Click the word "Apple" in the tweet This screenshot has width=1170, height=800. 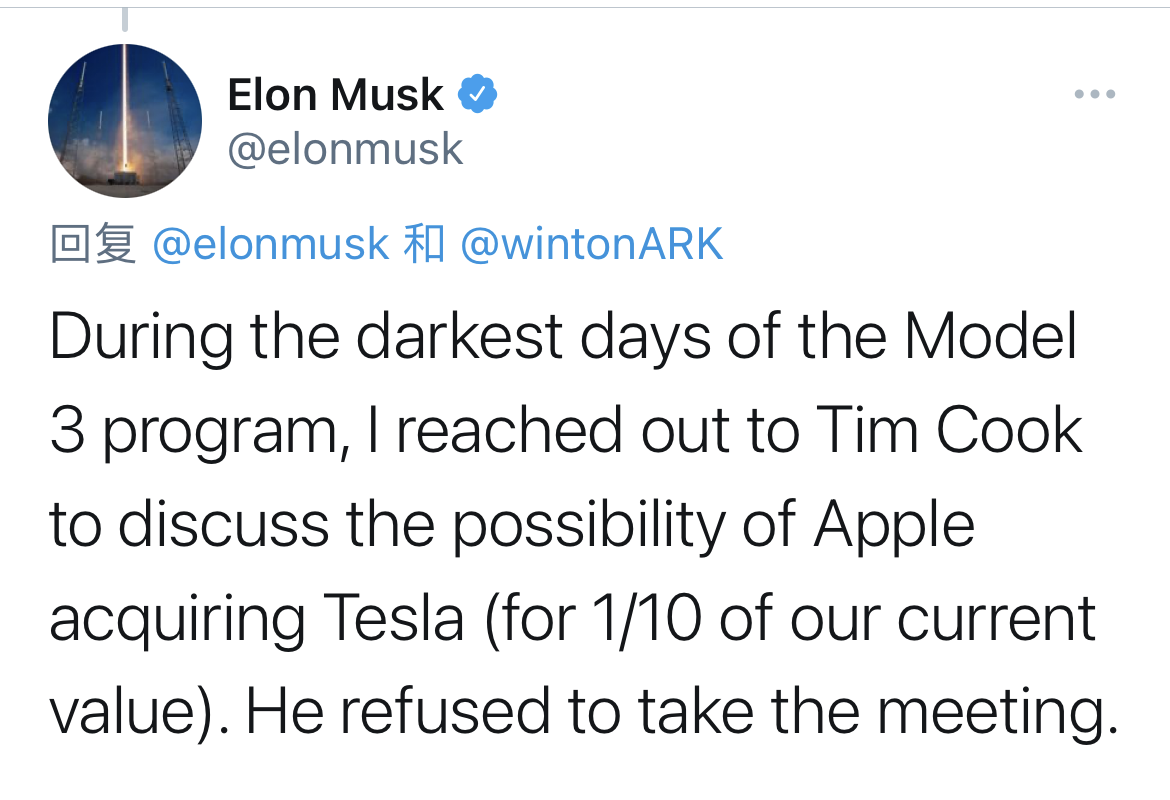tap(894, 525)
